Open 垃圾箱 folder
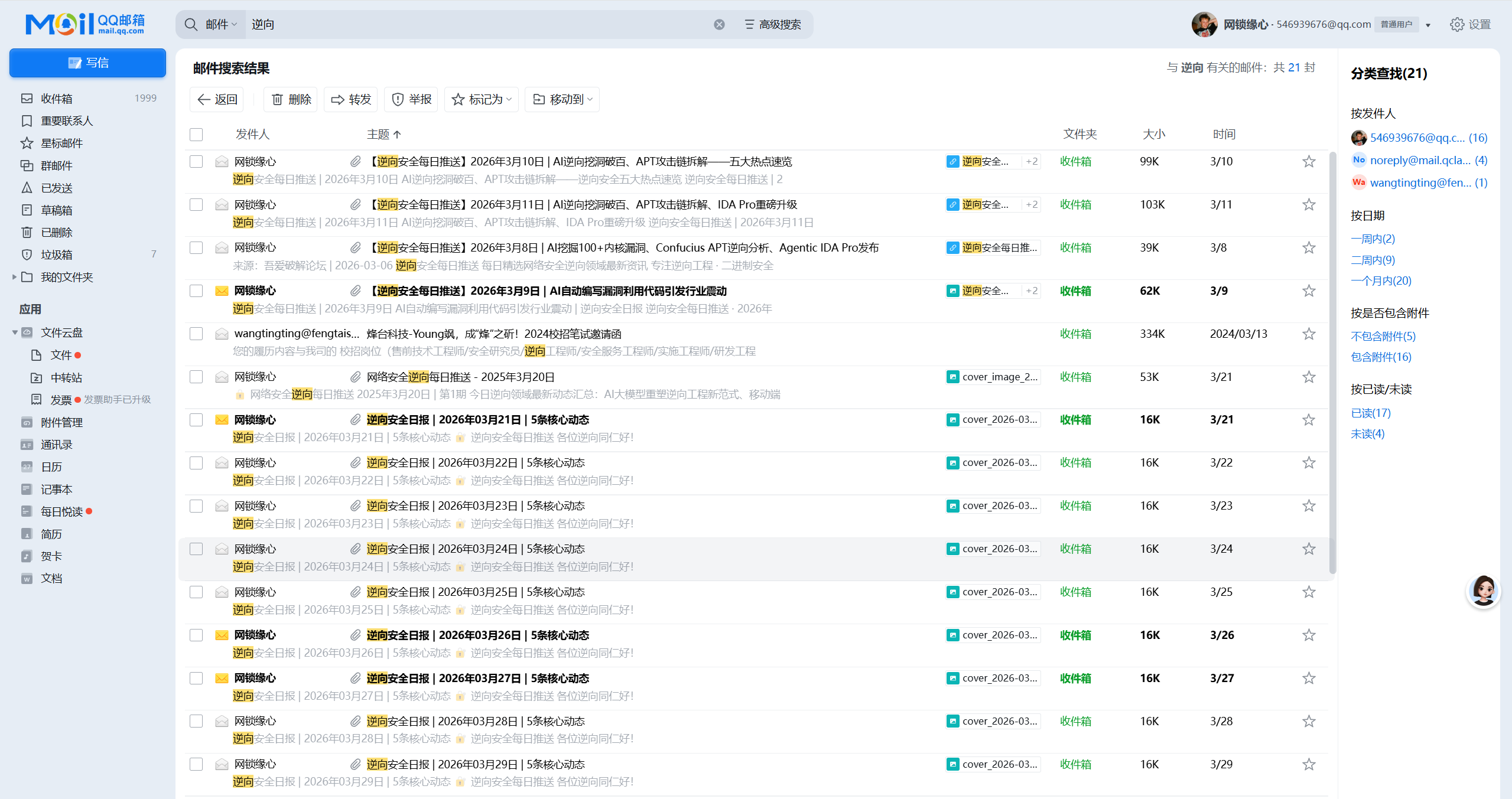 (57, 255)
